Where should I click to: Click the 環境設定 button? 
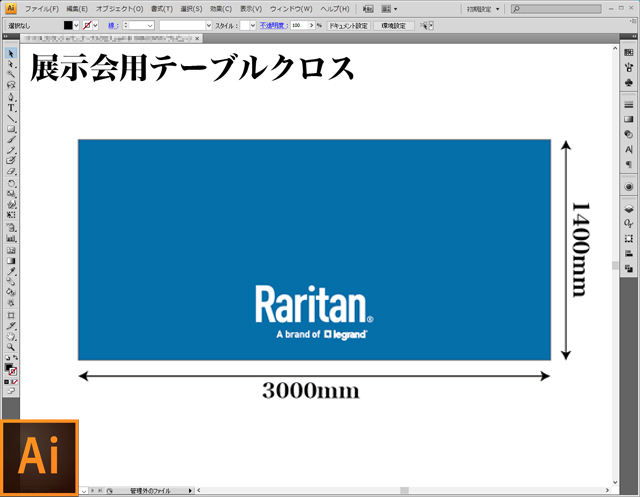pyautogui.click(x=393, y=26)
